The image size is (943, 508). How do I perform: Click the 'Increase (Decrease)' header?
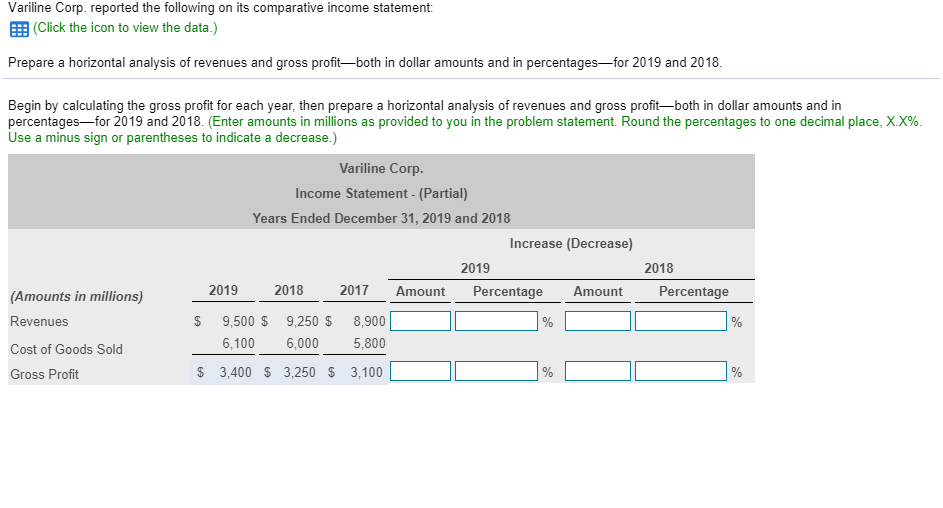[571, 243]
